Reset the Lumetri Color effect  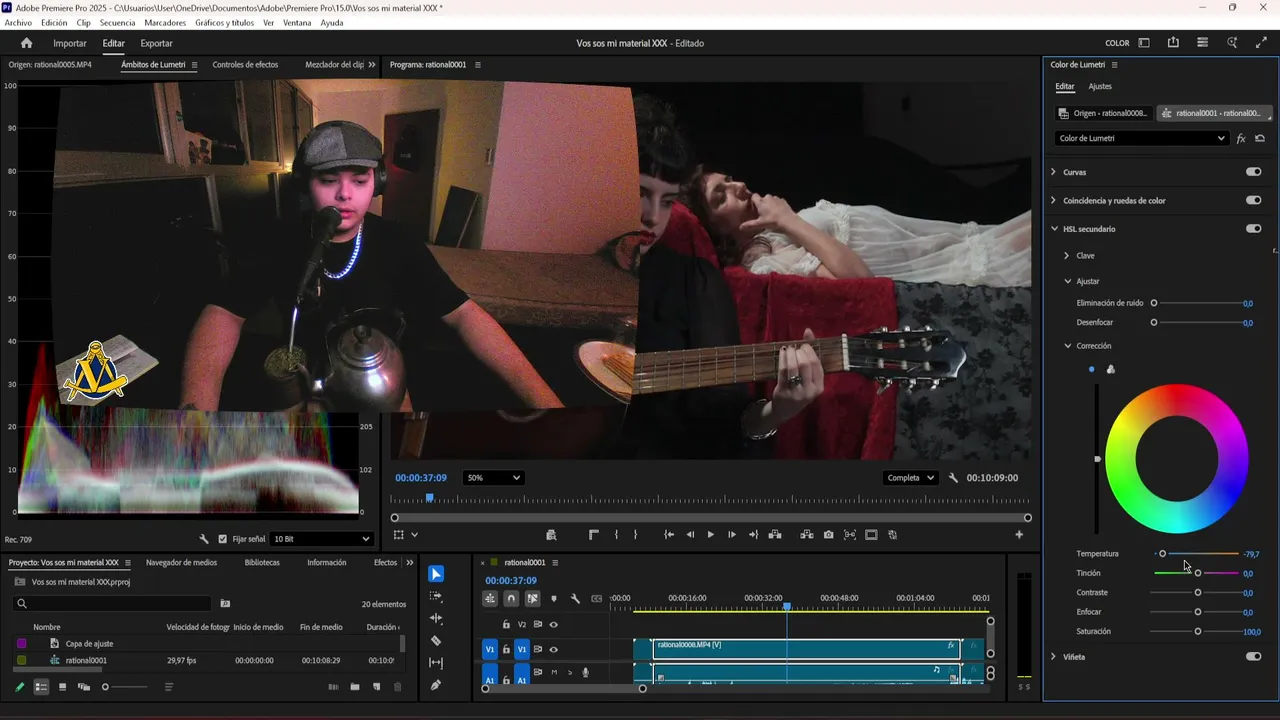click(x=1260, y=138)
